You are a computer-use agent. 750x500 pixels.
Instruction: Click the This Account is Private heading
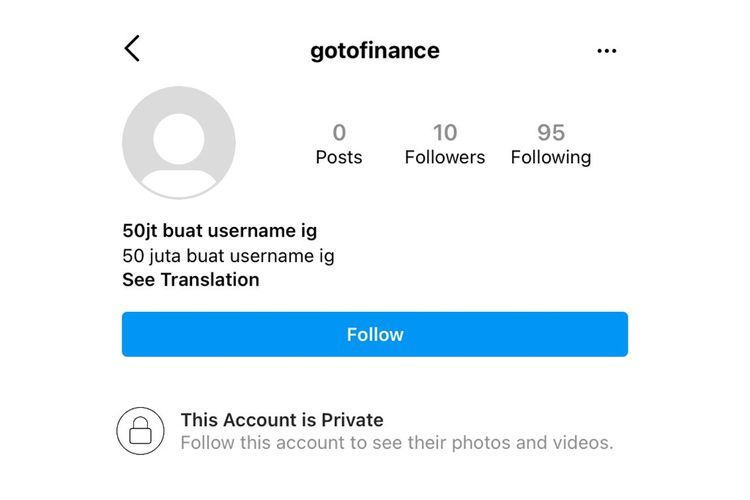point(282,420)
